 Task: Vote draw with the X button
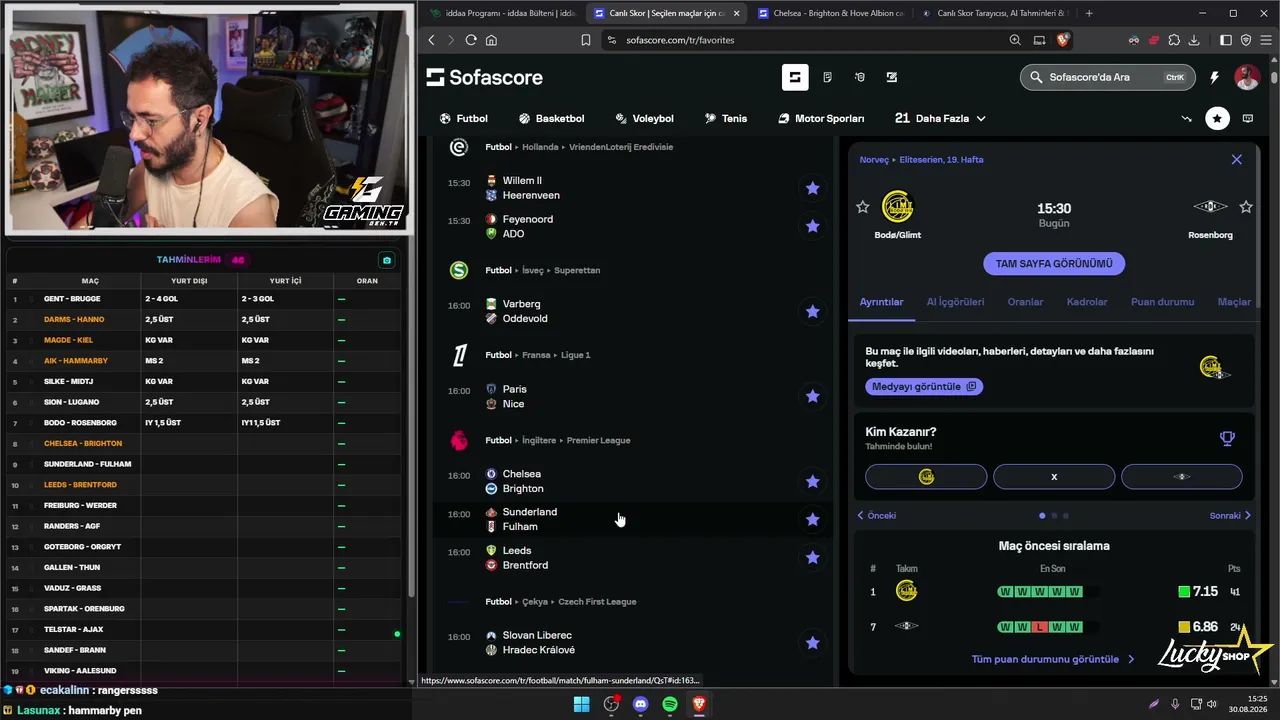coord(1054,477)
